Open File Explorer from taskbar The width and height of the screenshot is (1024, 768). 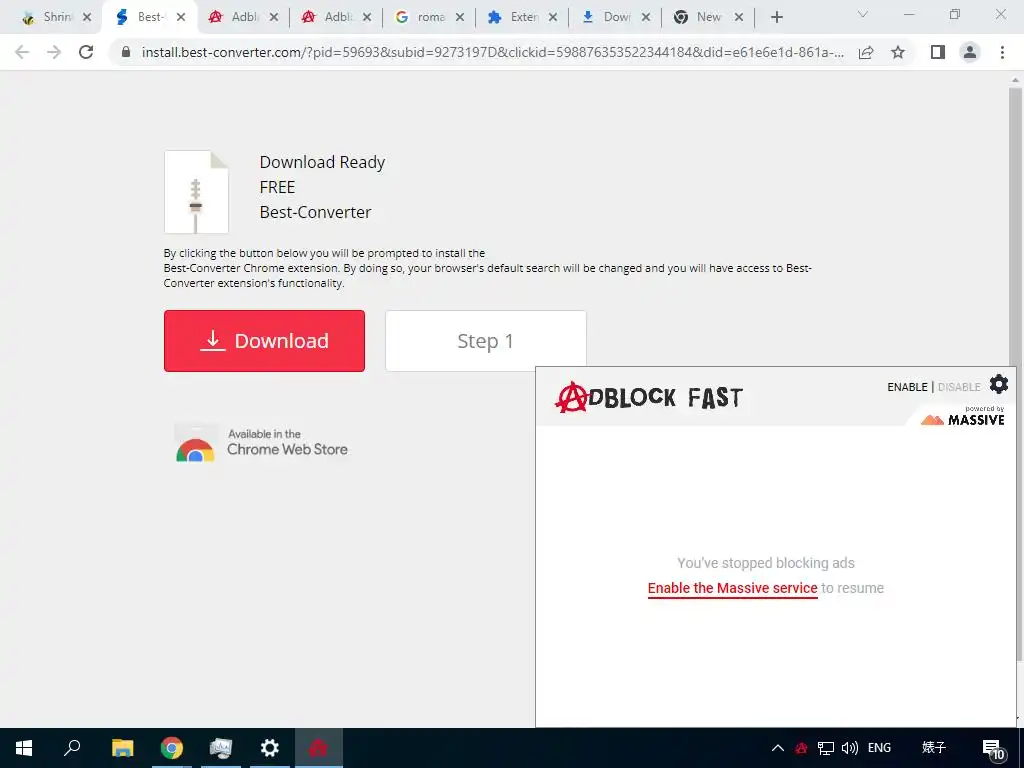pyautogui.click(x=122, y=748)
